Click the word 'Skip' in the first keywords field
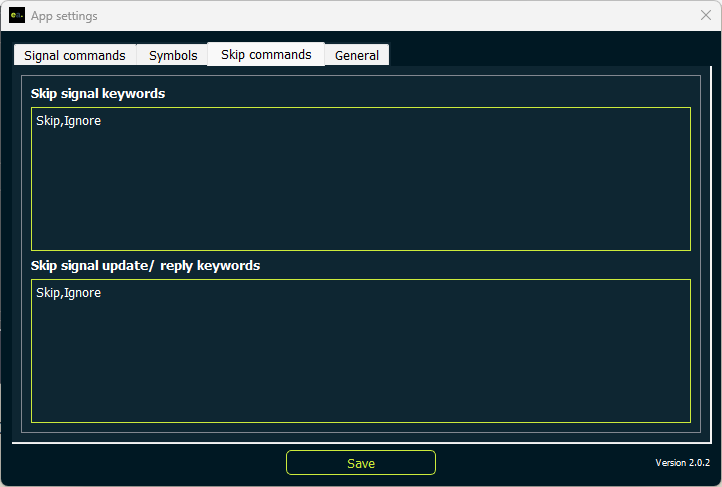This screenshot has width=722, height=487. 48,121
